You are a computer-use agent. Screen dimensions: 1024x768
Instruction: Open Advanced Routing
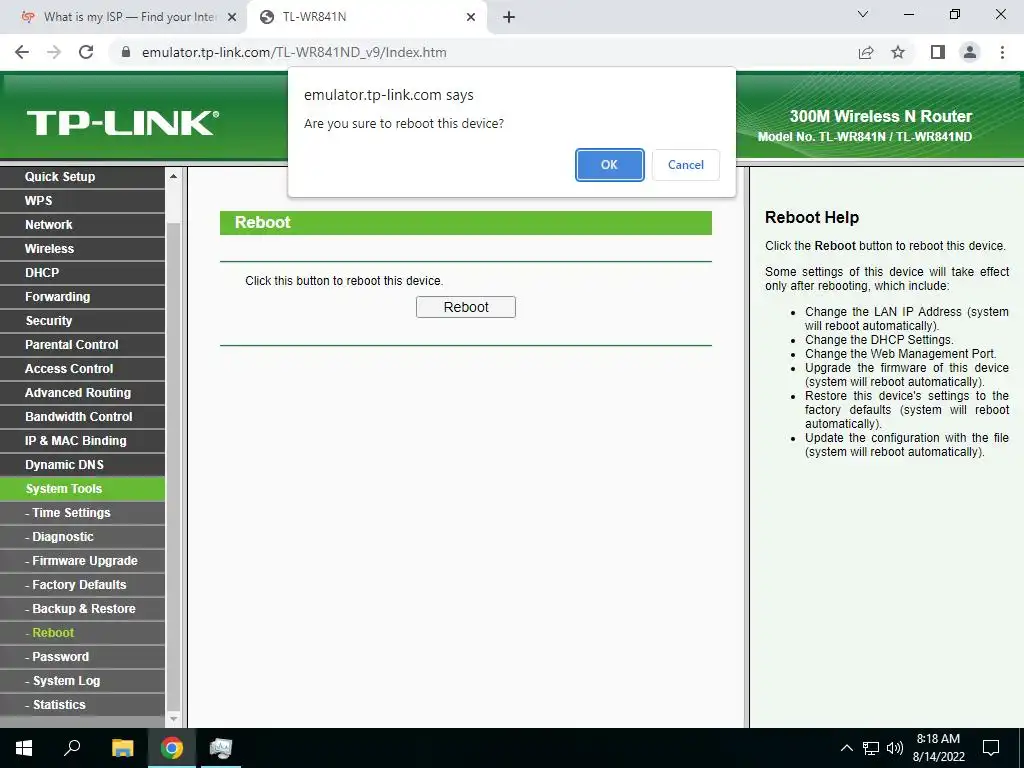pyautogui.click(x=82, y=393)
